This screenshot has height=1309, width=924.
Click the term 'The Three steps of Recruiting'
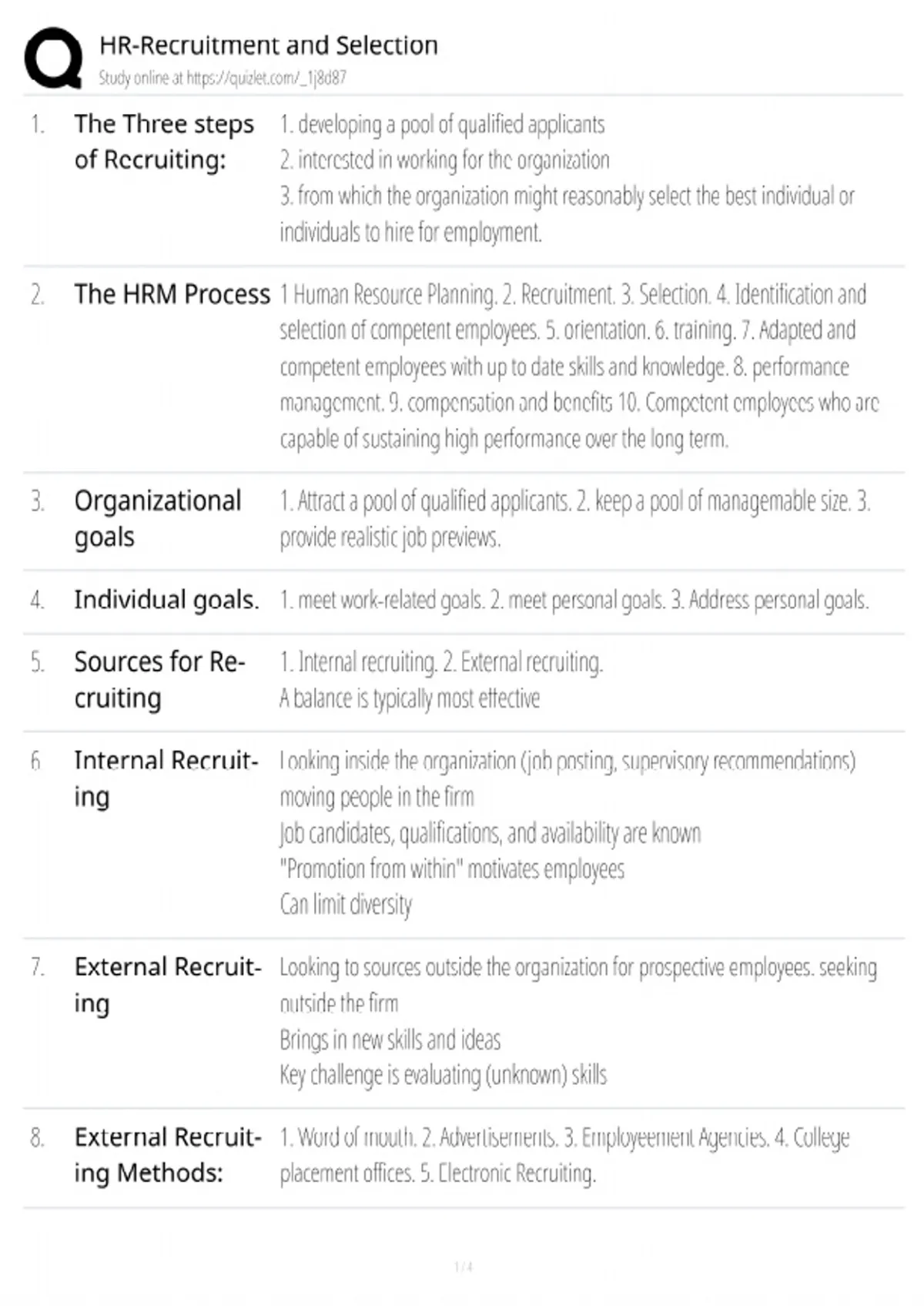click(164, 142)
